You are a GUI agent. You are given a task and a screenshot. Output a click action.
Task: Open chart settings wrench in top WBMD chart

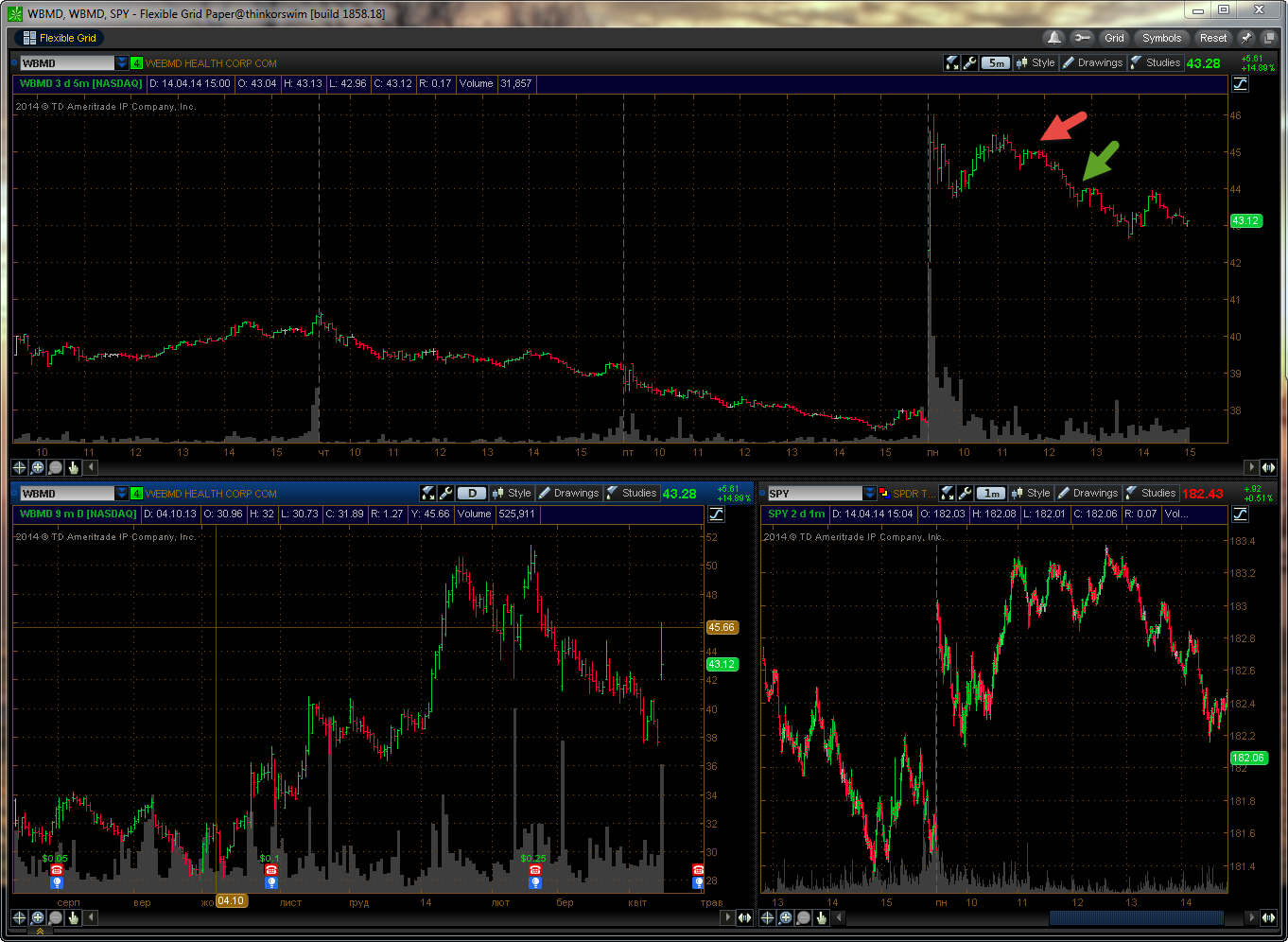[x=970, y=62]
